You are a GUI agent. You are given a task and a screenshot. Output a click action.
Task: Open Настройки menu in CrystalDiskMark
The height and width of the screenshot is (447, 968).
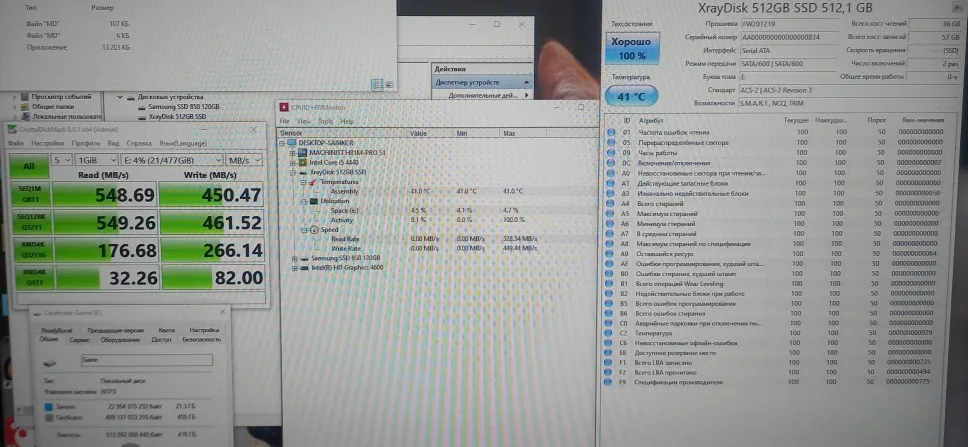(48, 143)
